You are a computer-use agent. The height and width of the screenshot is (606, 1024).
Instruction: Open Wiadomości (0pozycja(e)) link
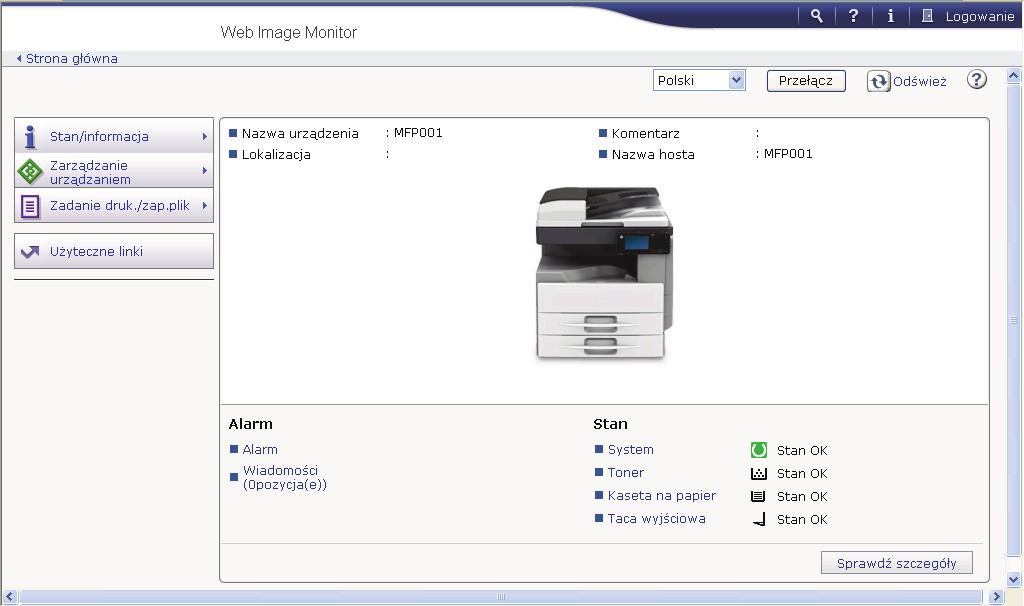[x=285, y=477]
